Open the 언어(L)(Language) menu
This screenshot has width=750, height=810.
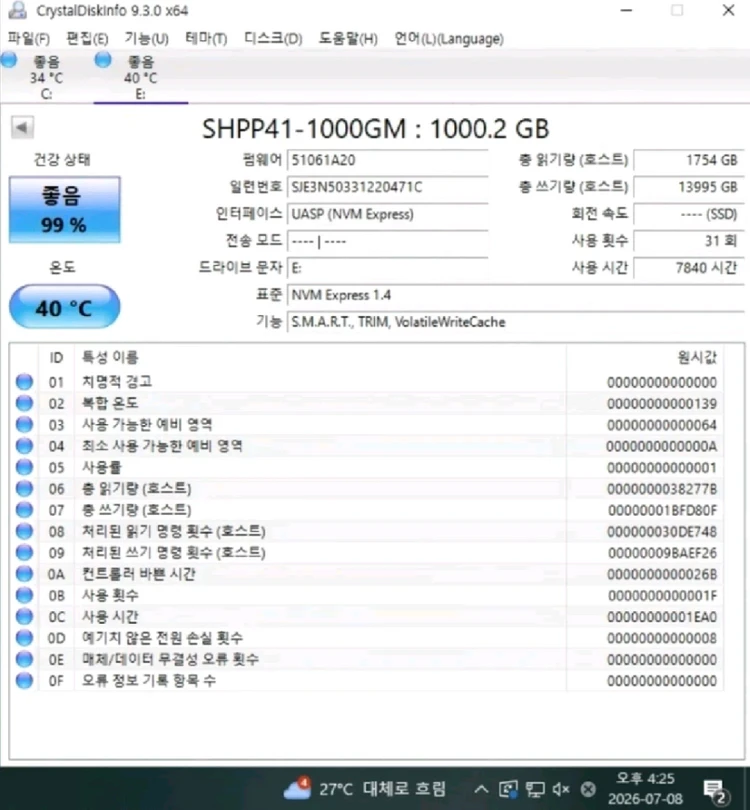[x=449, y=39]
